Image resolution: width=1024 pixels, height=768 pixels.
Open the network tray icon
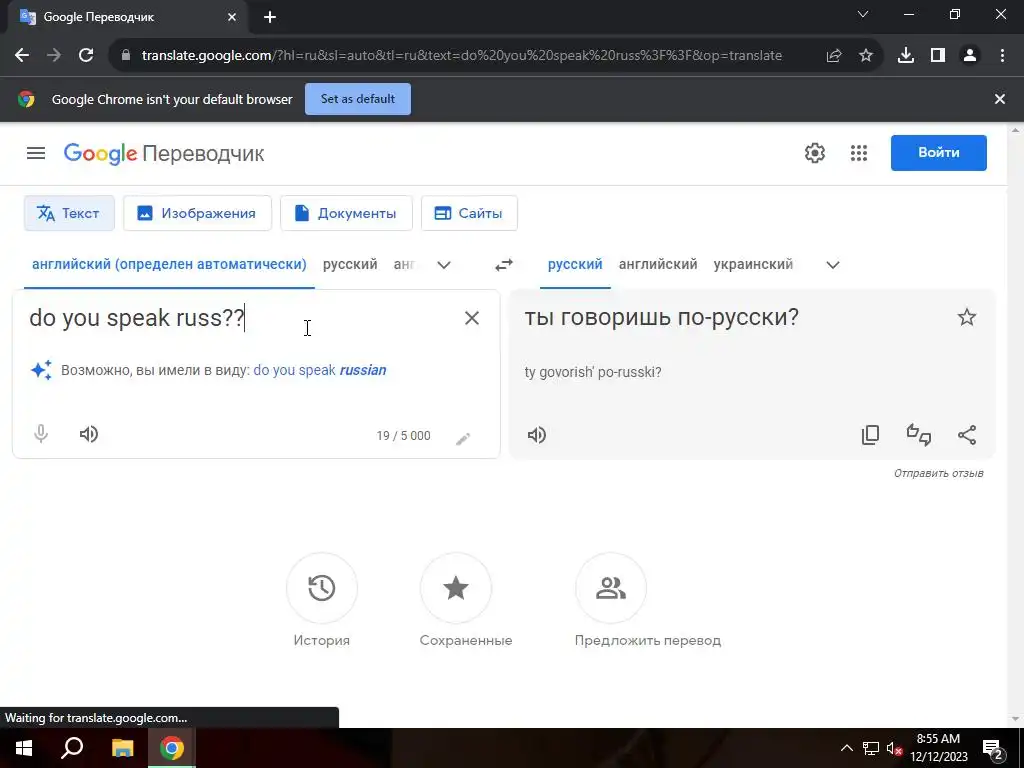(871, 748)
